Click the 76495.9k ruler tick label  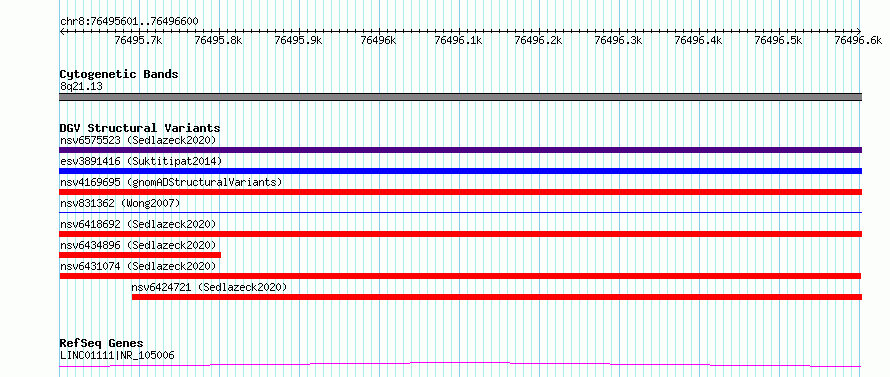coord(299,40)
